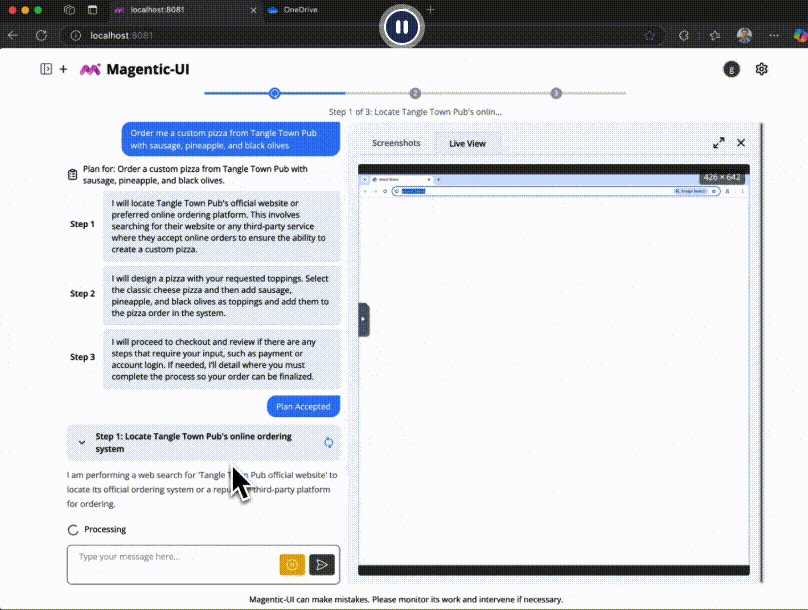Select progress step 2 marker
808x610 pixels.
(x=415, y=93)
